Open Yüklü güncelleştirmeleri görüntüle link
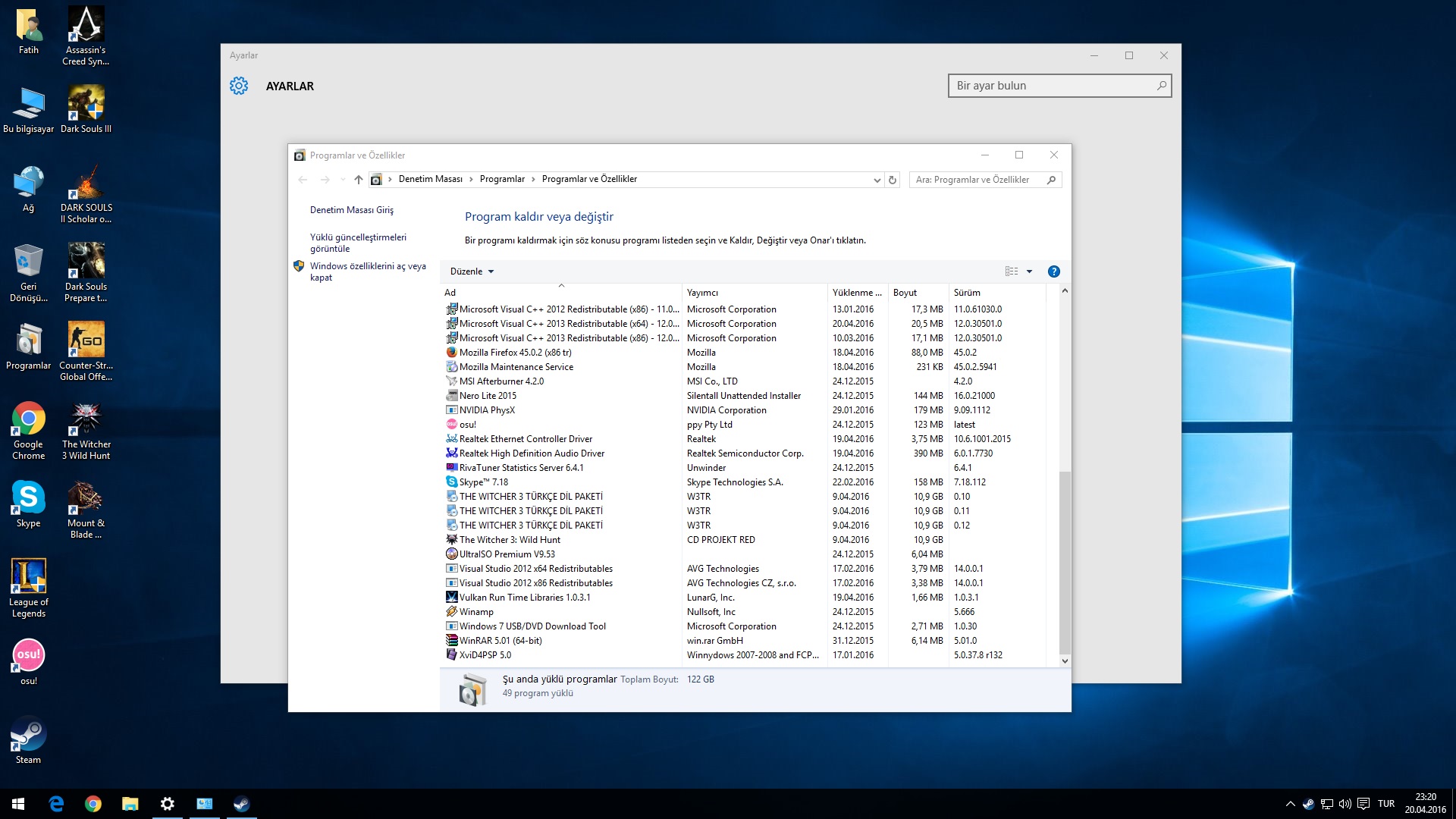Viewport: 1456px width, 819px height. [x=358, y=243]
